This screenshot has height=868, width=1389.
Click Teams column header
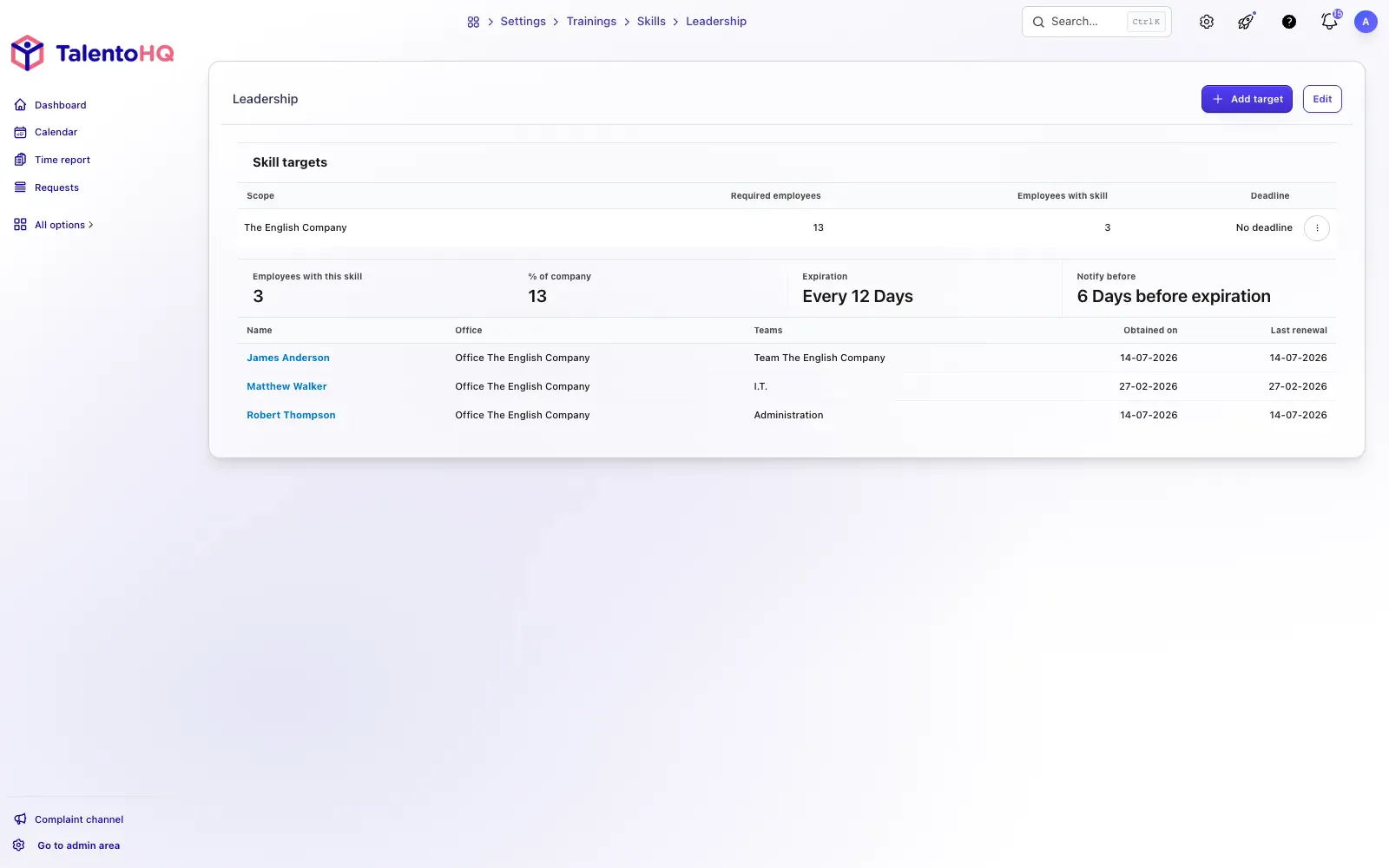point(768,330)
